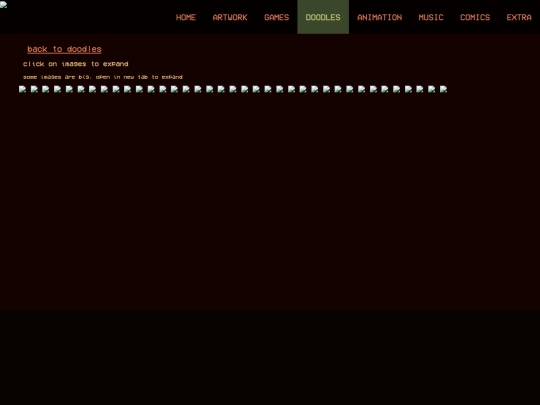Screen dimensions: 540x405
Task: Follow the 'back to doodles' link
Action: point(64,49)
